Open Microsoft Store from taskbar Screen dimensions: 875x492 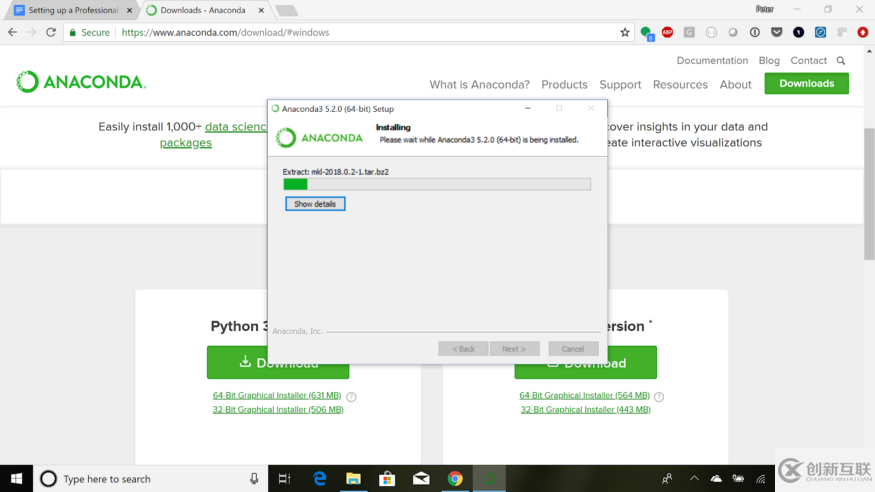tap(387, 479)
